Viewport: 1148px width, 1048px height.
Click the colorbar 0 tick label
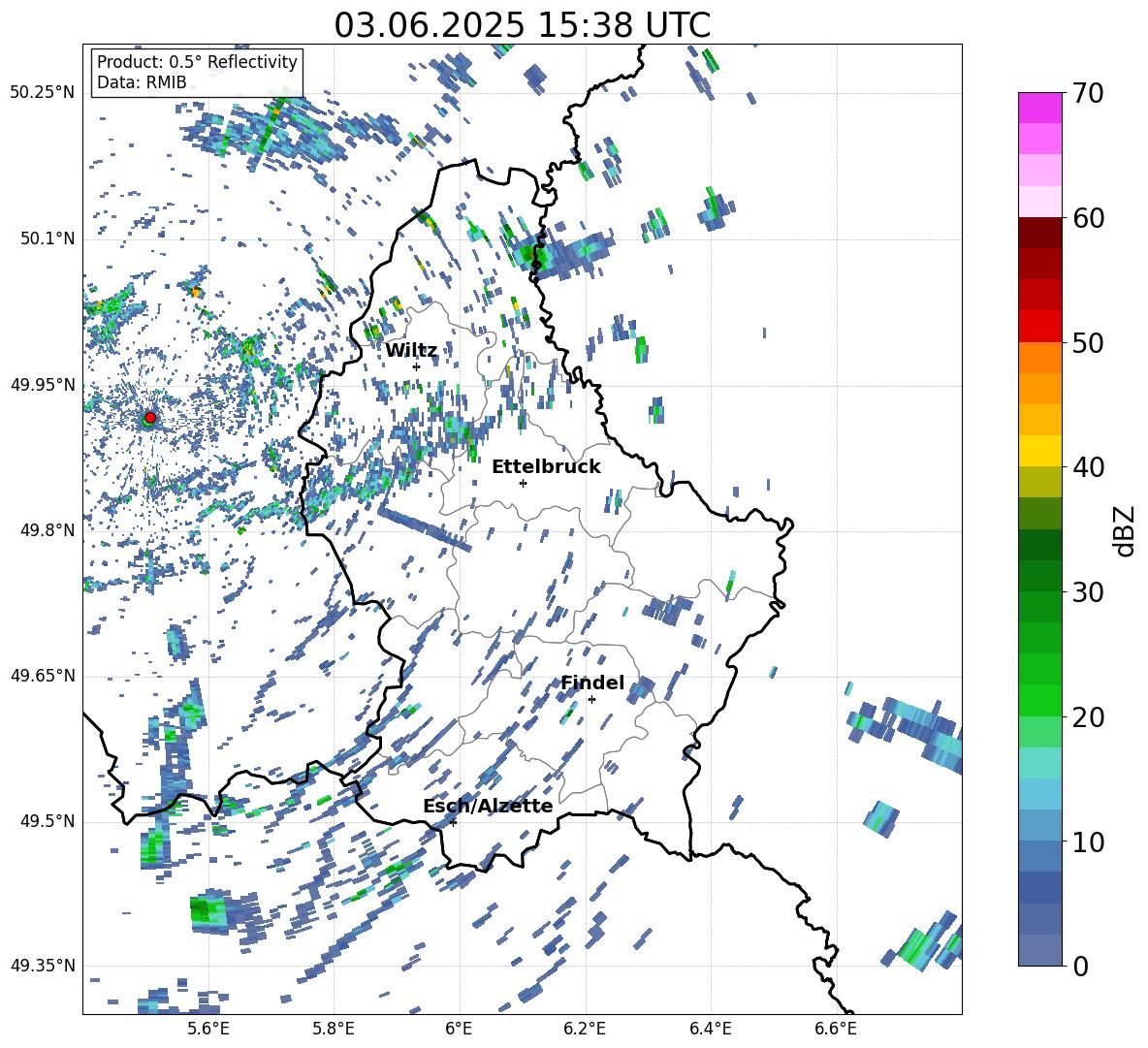tap(1080, 966)
